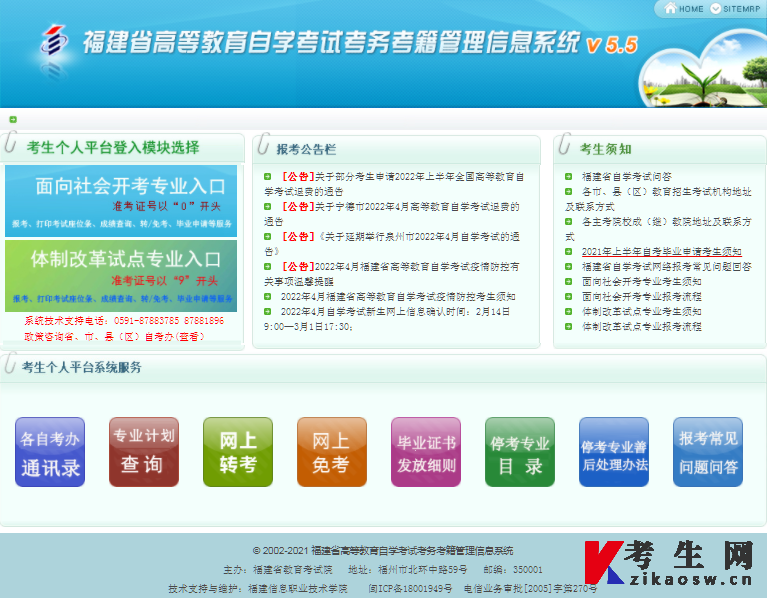Viewport: 767px width, 598px height.
Task: Click the 闽ICP备18001949号 footer text
Action: coord(410,588)
